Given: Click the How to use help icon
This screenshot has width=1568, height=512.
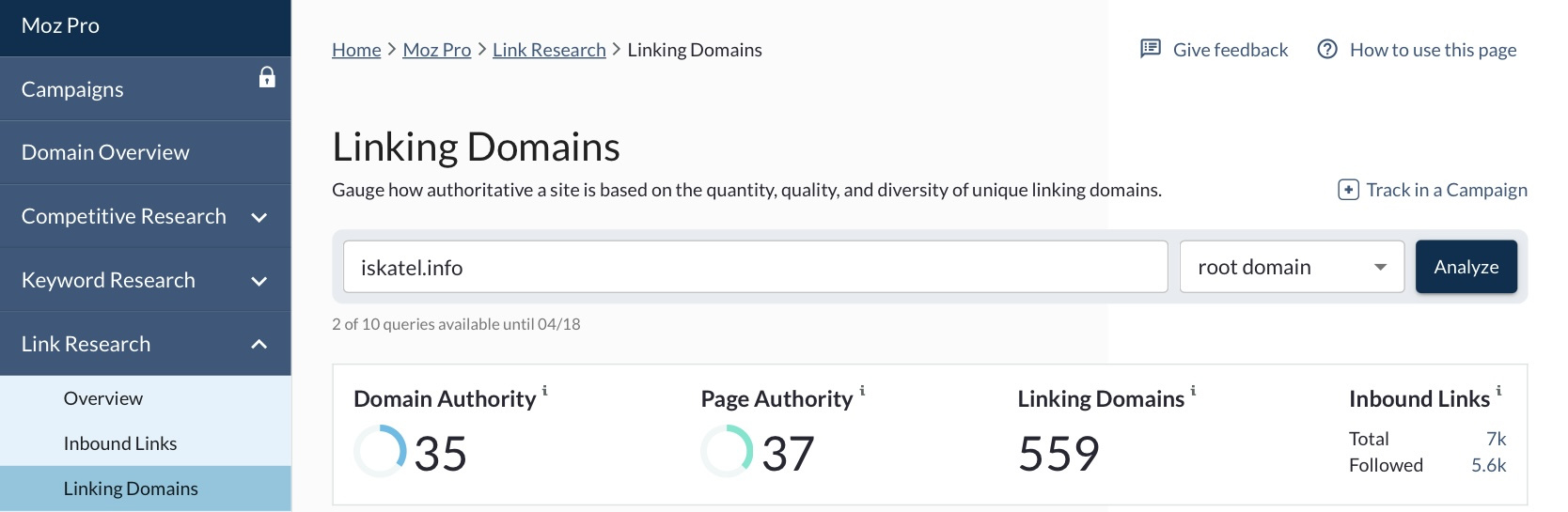Looking at the screenshot, I should click(1327, 49).
